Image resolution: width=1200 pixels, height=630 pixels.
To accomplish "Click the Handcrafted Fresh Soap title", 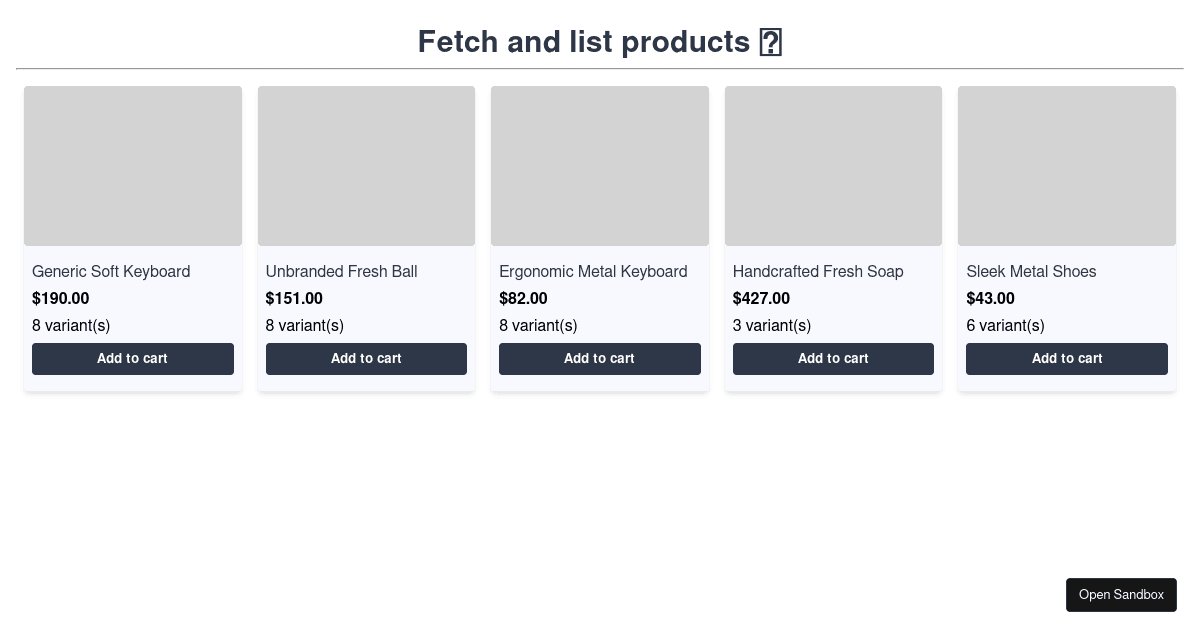I will [818, 272].
